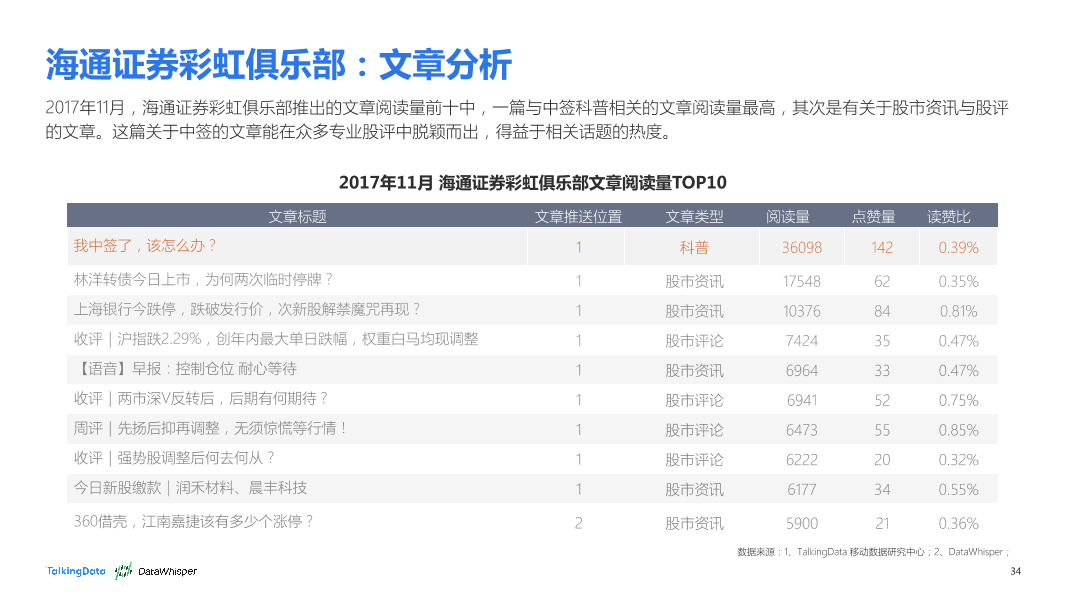Click read count 17548
The height and width of the screenshot is (599, 1066).
click(802, 281)
